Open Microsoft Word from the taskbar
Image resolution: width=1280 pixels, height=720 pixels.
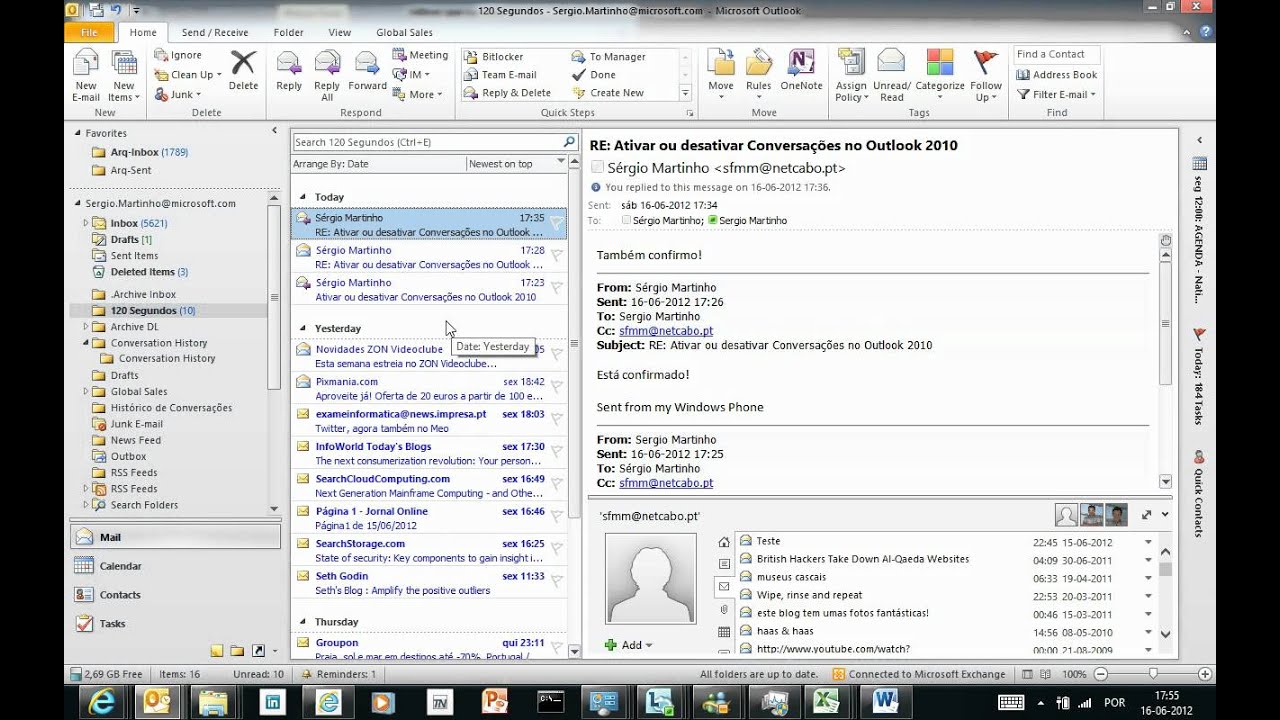click(x=887, y=701)
